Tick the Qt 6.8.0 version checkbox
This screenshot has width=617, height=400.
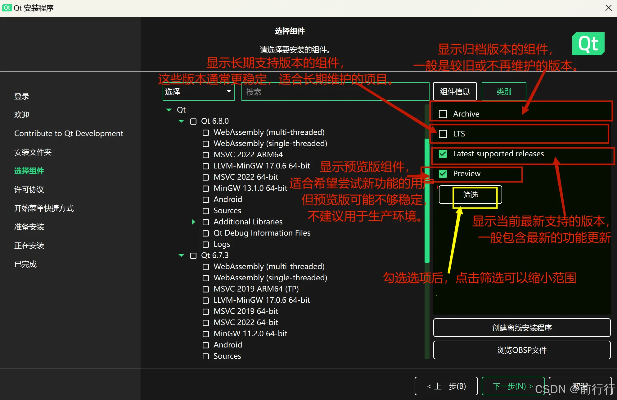[x=193, y=122]
